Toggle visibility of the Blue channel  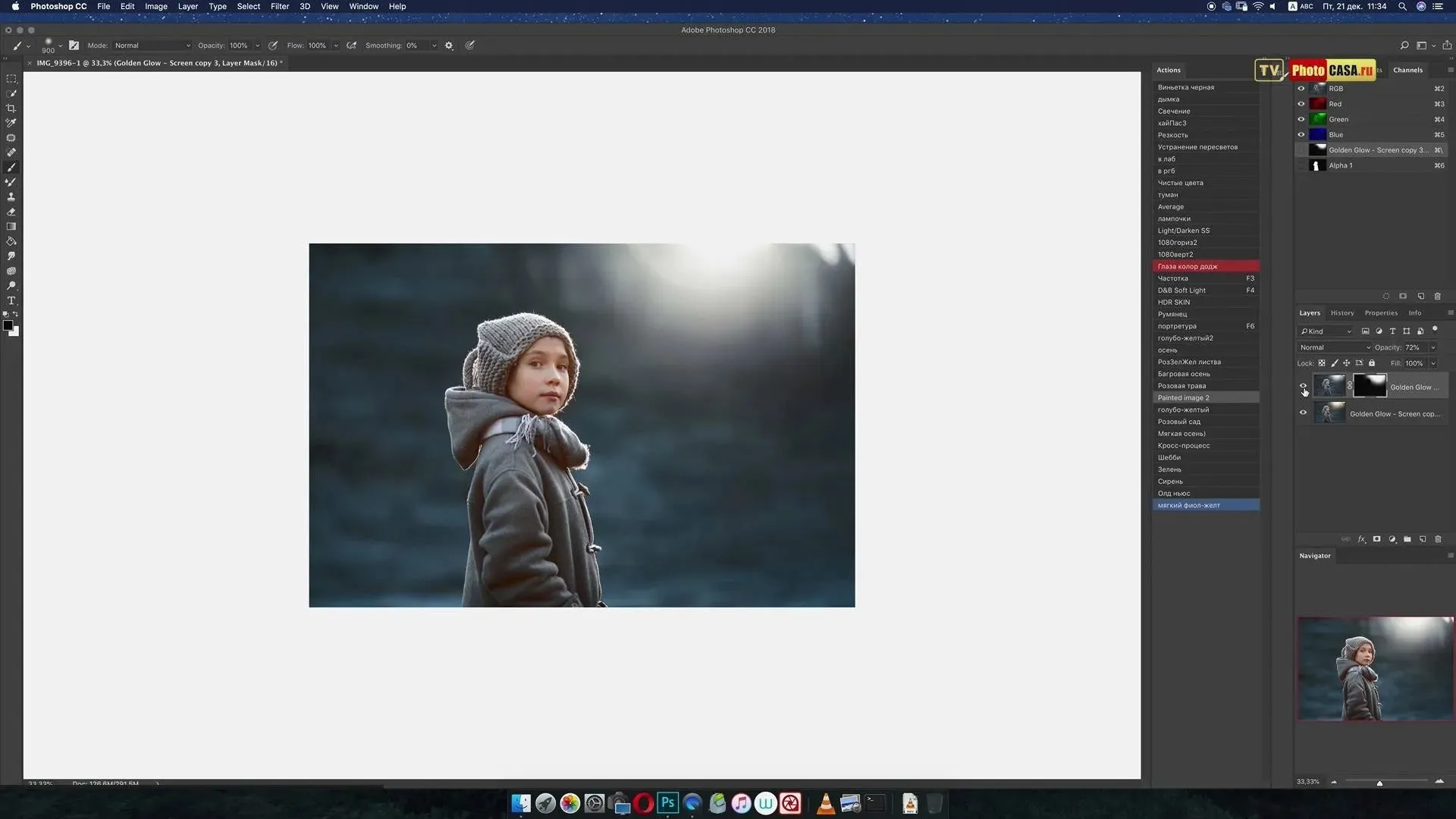click(1301, 135)
